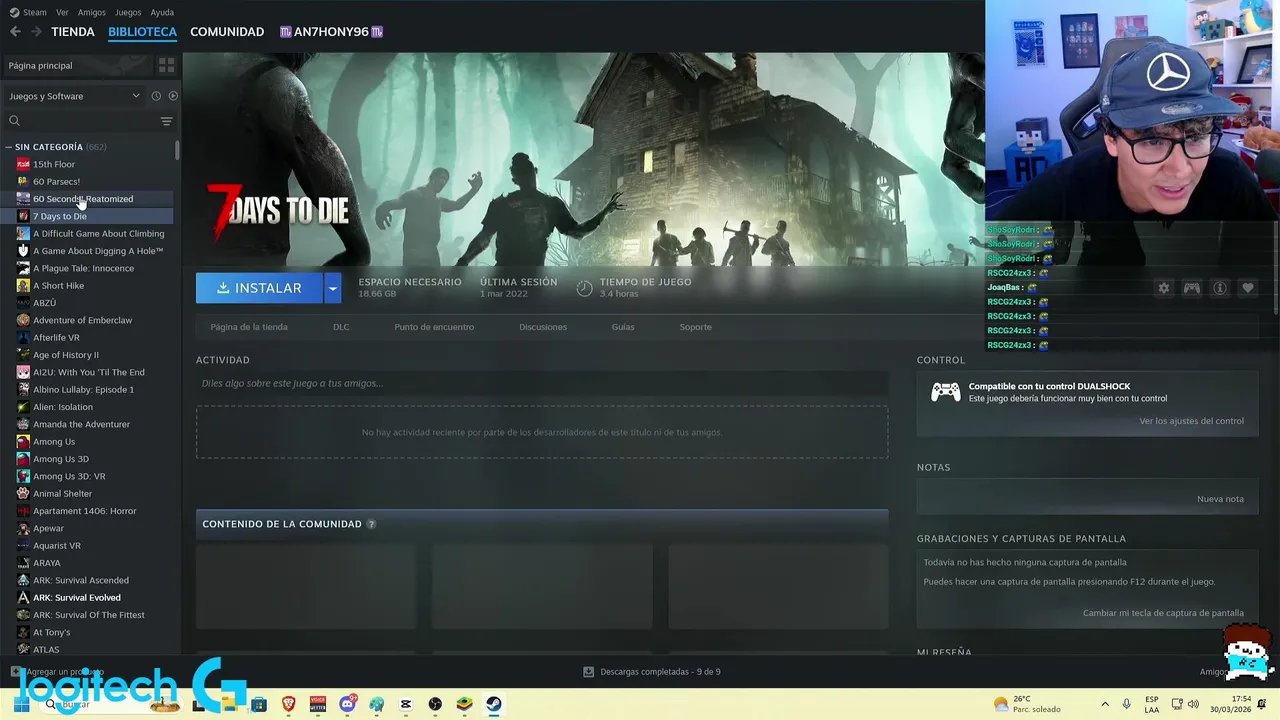Open the Guías link
Screen dimensions: 1280x720
tap(623, 327)
